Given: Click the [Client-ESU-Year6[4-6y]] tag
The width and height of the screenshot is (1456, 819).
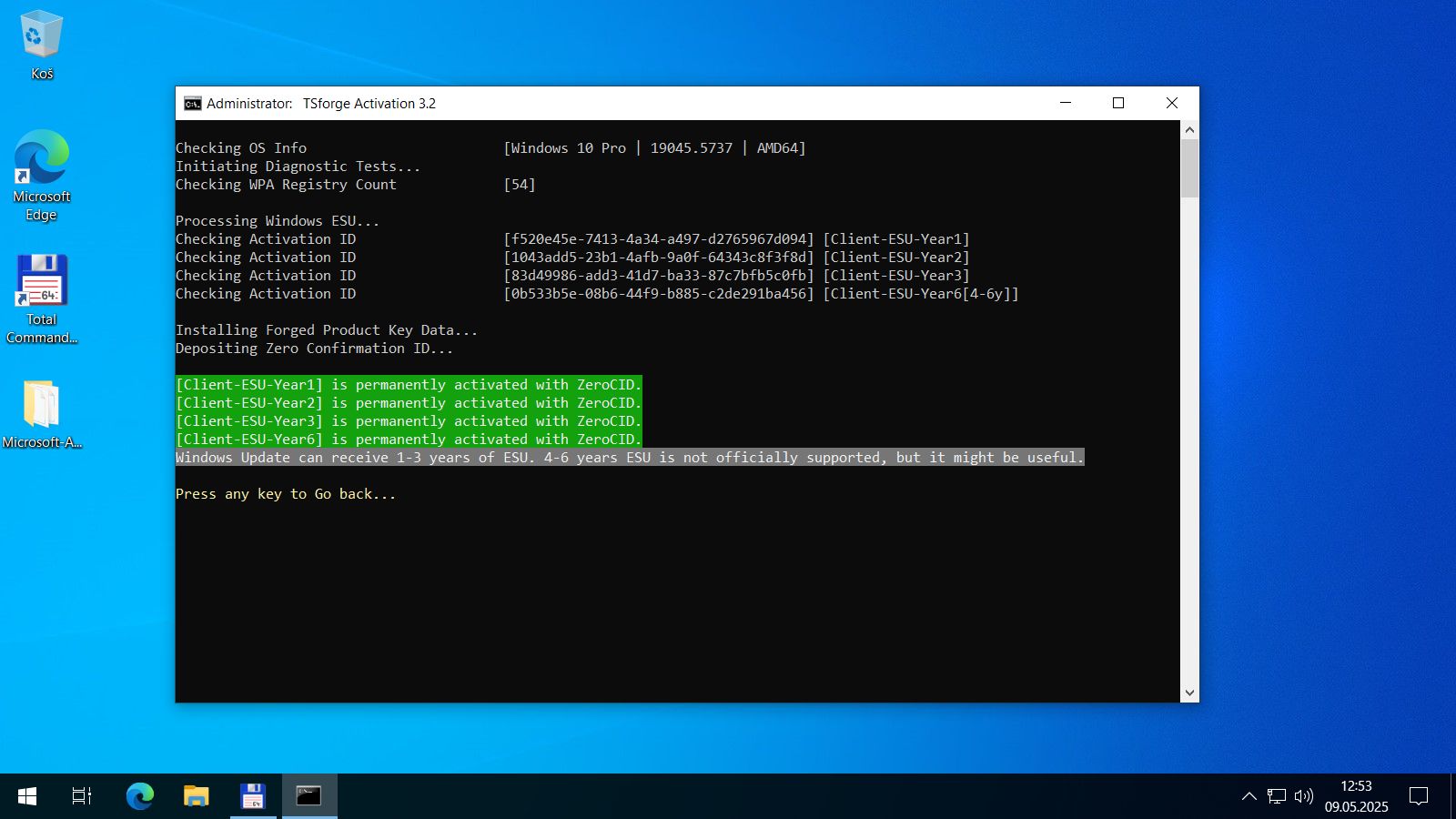Looking at the screenshot, I should 921,294.
